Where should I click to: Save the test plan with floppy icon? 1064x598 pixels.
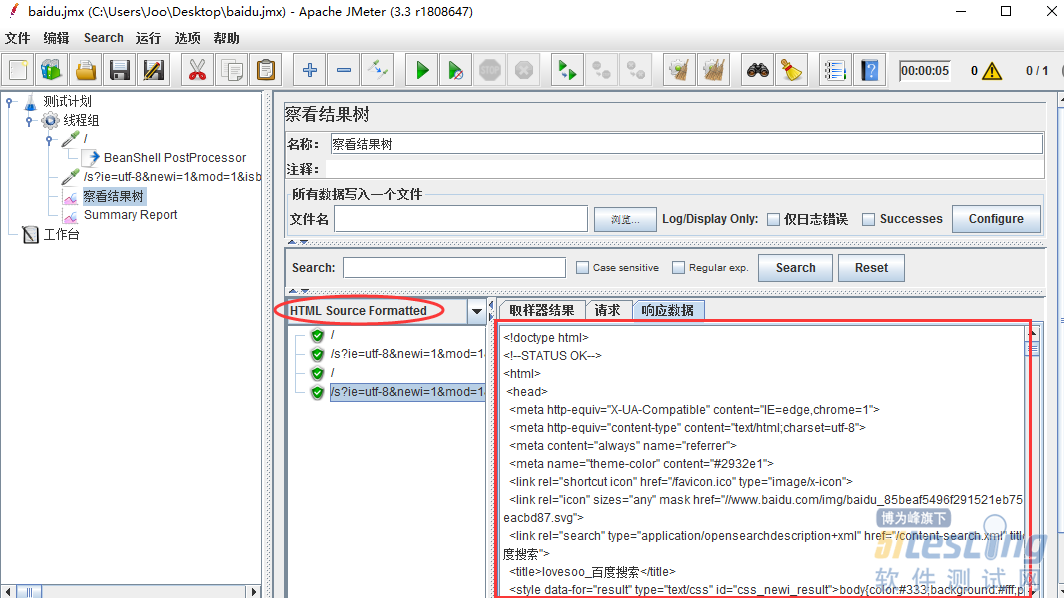coord(120,70)
